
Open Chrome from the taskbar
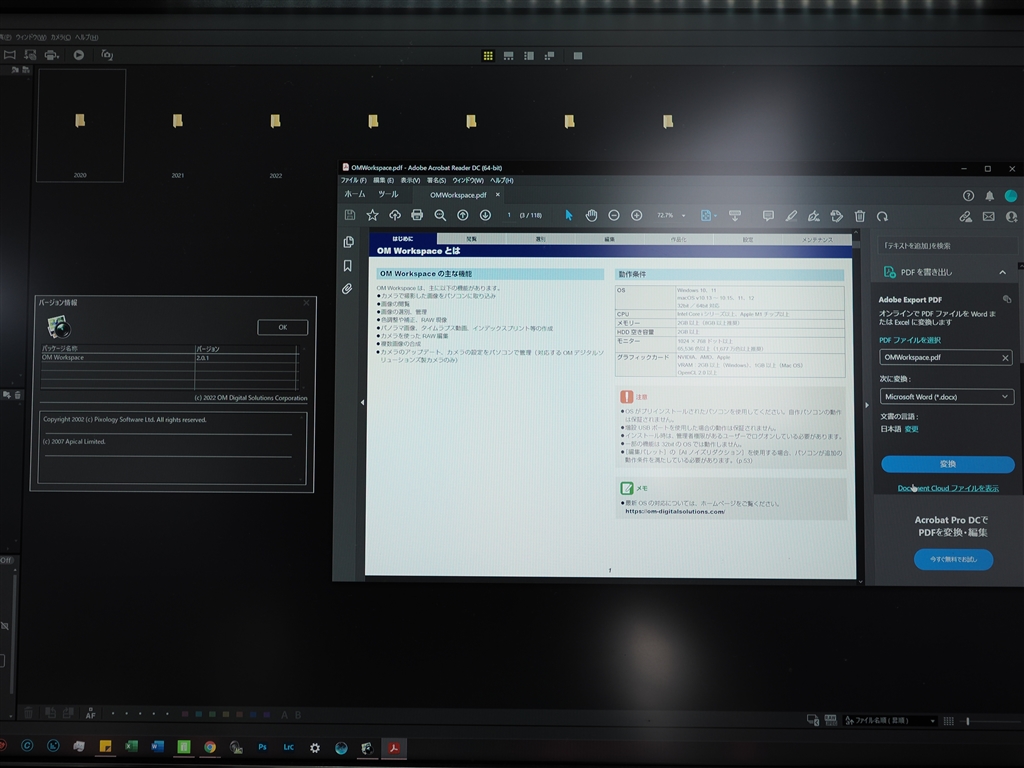tap(210, 747)
